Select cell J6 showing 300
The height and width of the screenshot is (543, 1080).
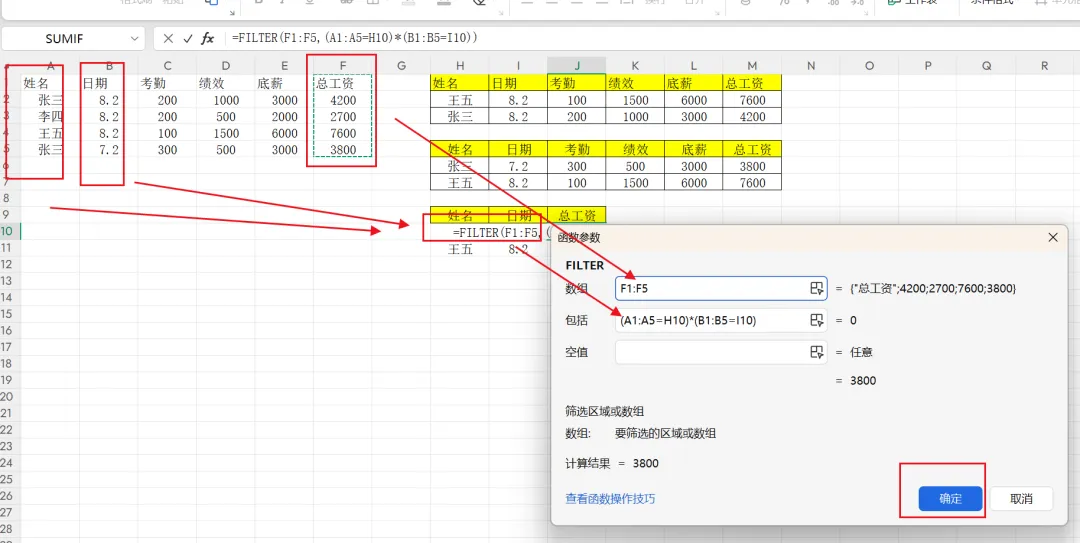577,166
